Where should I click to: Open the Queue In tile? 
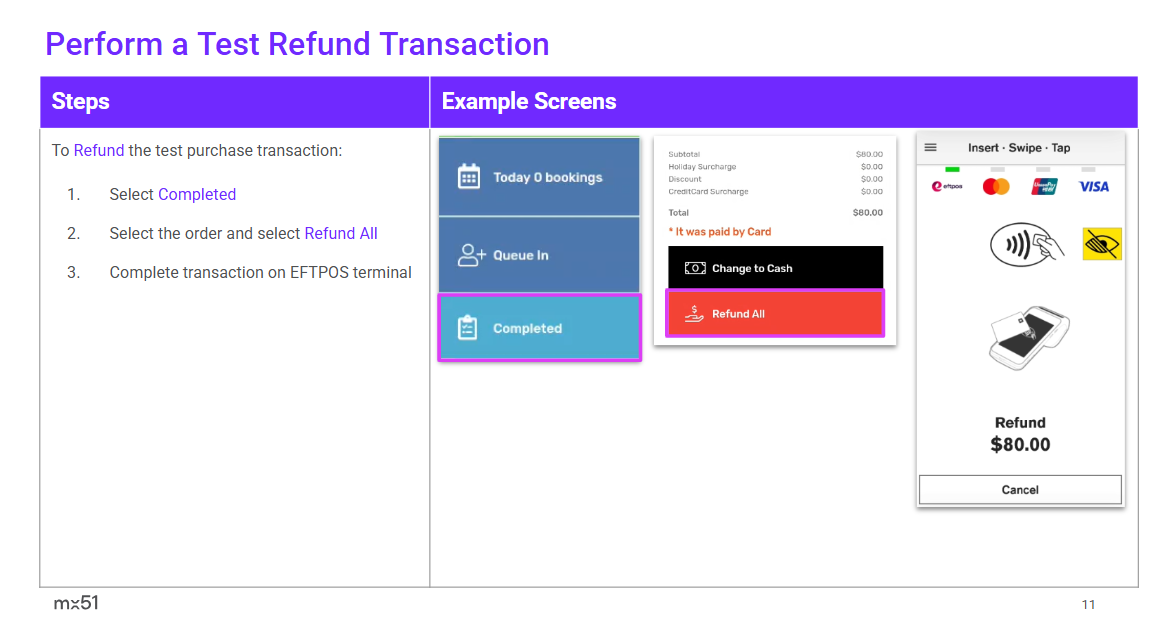point(539,255)
